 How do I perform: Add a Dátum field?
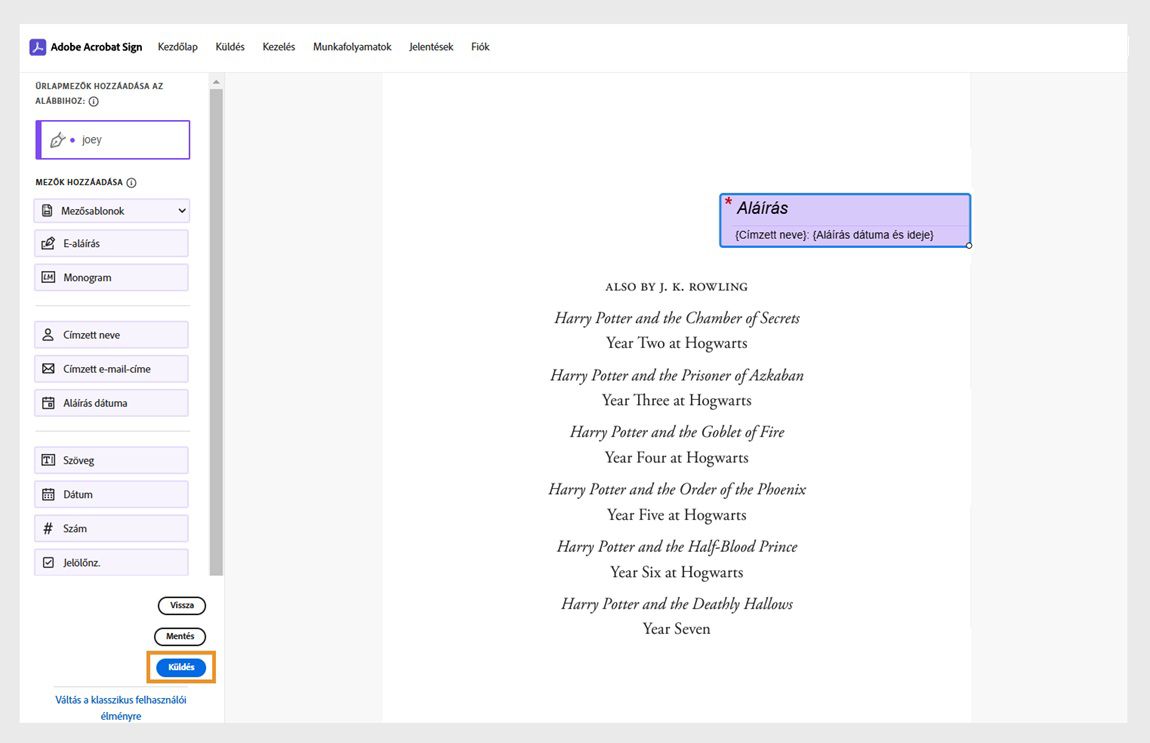coord(111,494)
